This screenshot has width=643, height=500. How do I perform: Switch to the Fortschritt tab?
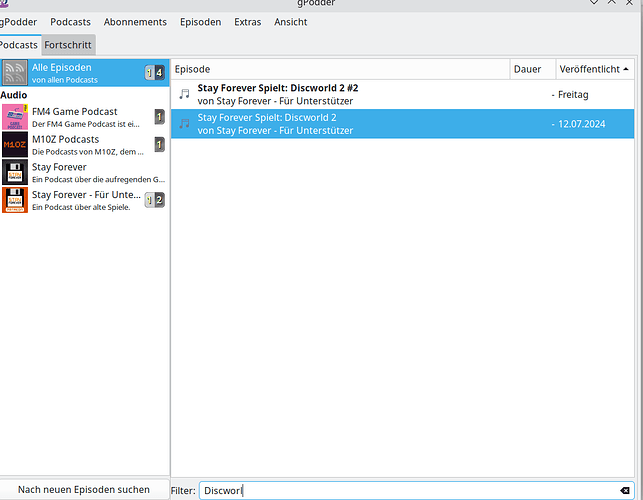[68, 45]
